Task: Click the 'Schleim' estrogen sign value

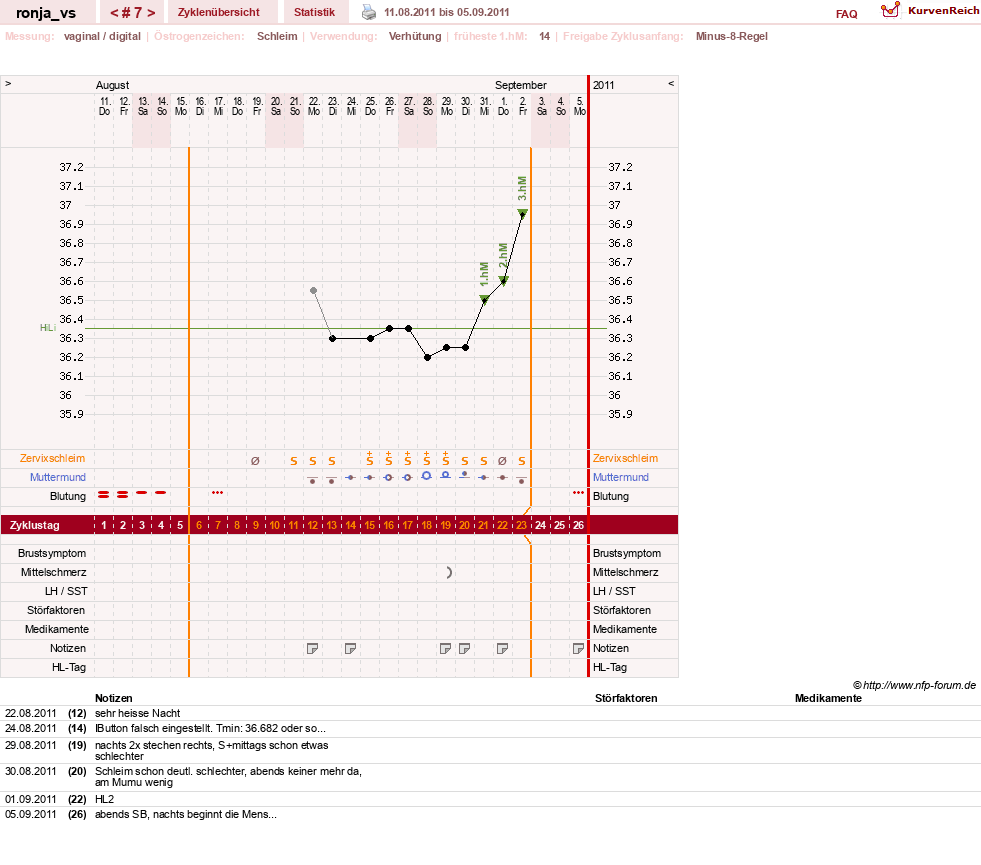Action: tap(277, 36)
